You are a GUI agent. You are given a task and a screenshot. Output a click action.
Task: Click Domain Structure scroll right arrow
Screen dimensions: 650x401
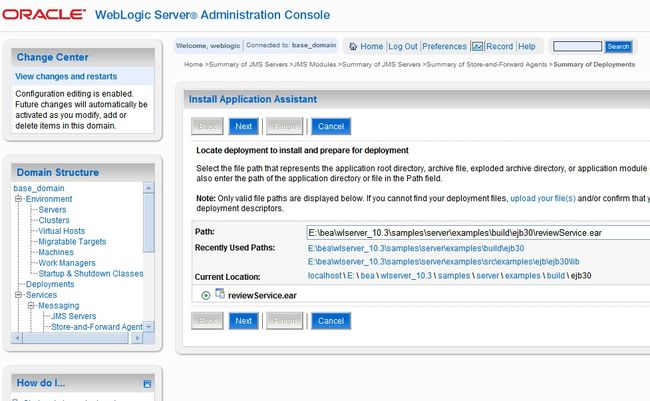pos(137,338)
